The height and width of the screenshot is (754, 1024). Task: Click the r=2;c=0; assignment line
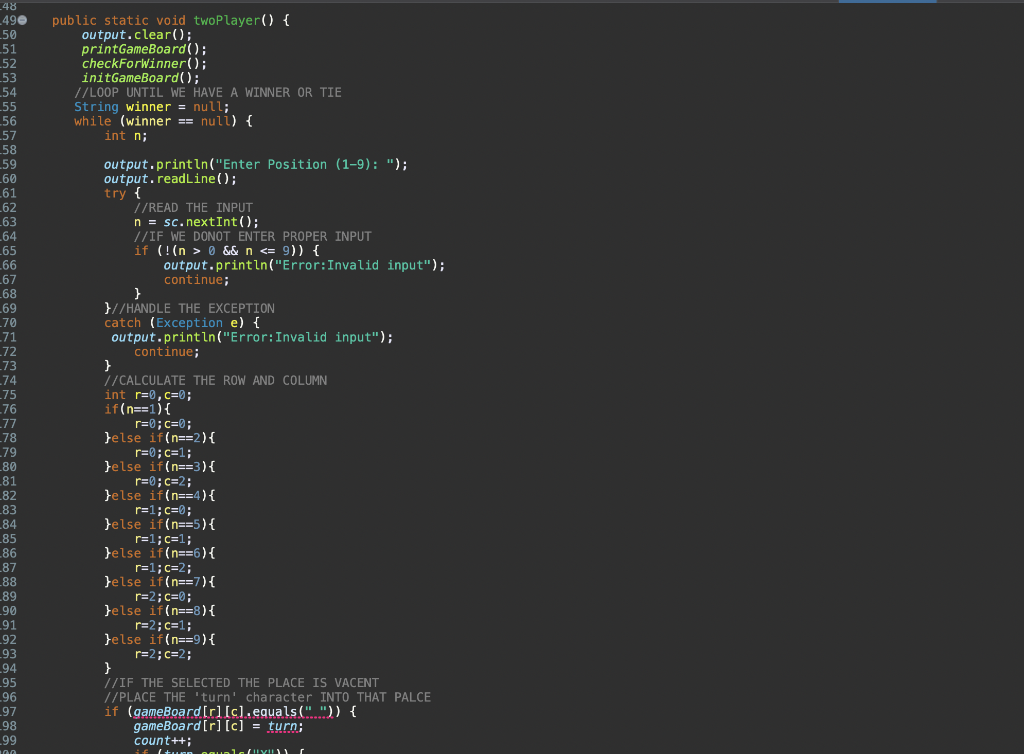pyautogui.click(x=163, y=596)
